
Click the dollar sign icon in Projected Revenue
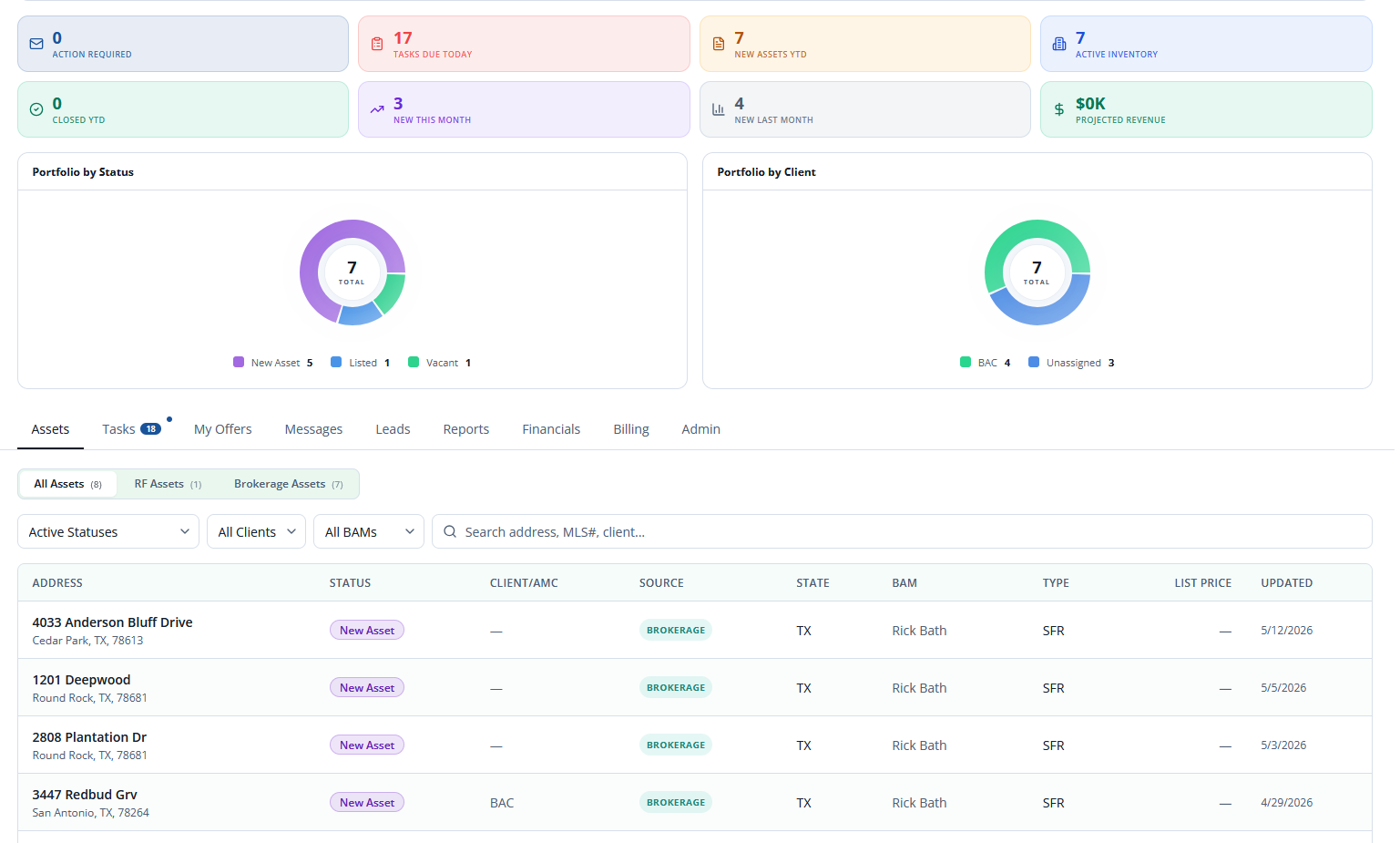pyautogui.click(x=1059, y=109)
